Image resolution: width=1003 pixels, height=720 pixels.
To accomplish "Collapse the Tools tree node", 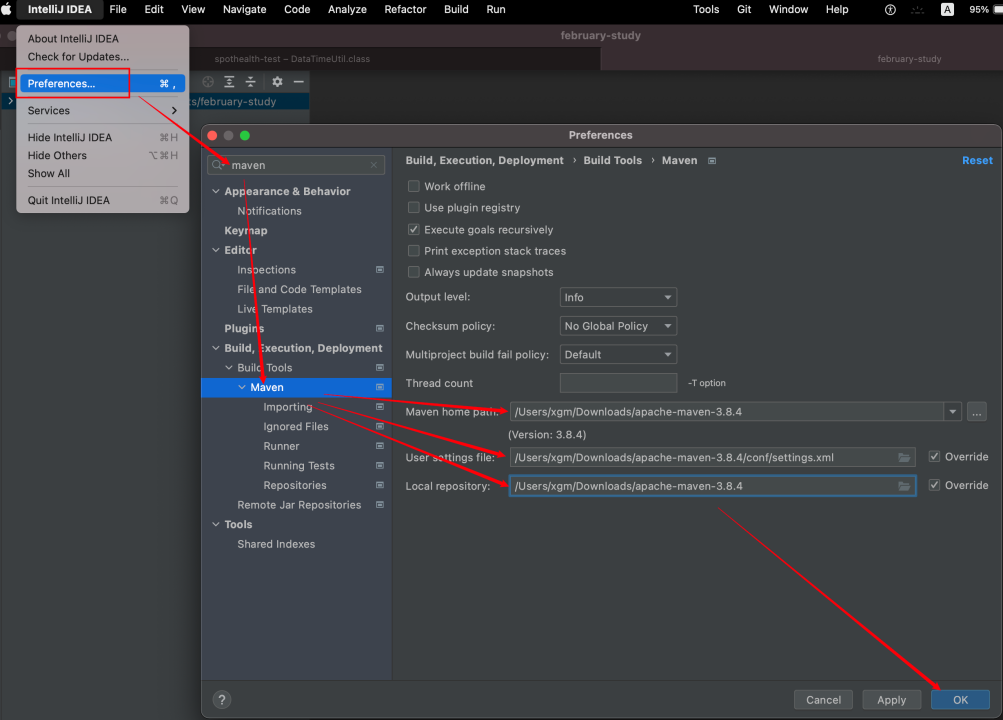I will (x=216, y=524).
